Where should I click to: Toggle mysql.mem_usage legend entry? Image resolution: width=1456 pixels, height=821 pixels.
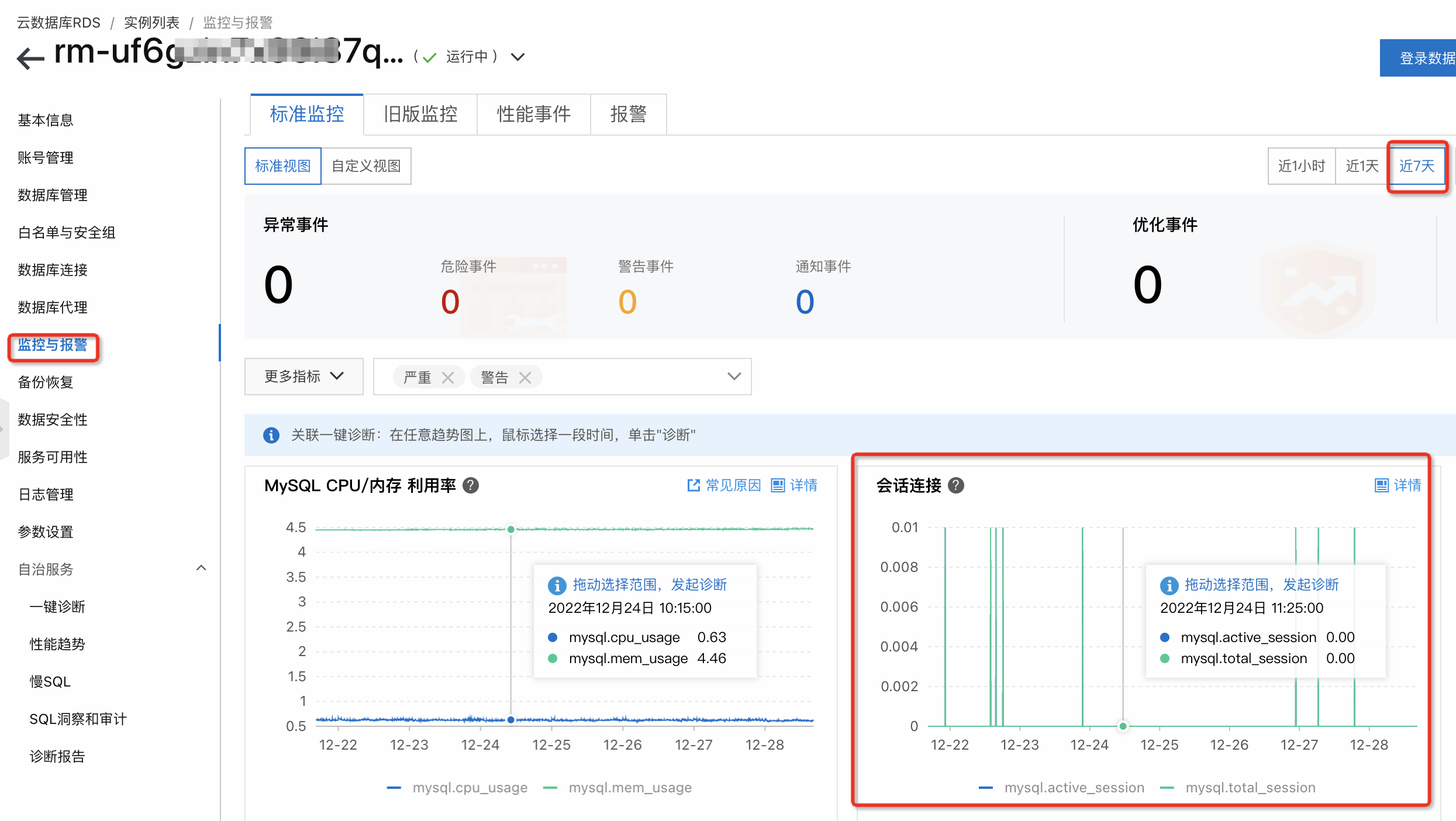coord(630,788)
